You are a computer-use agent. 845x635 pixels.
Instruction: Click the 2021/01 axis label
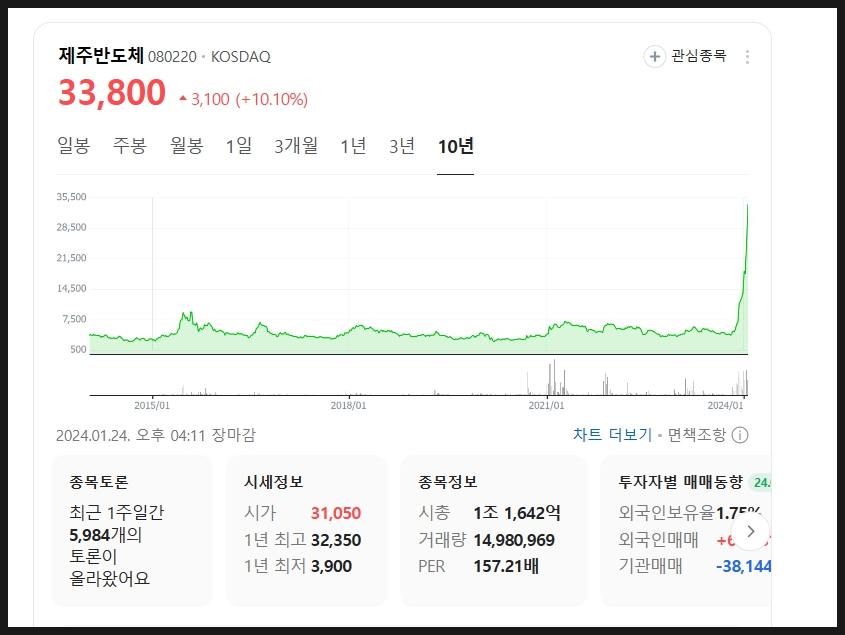pos(546,405)
